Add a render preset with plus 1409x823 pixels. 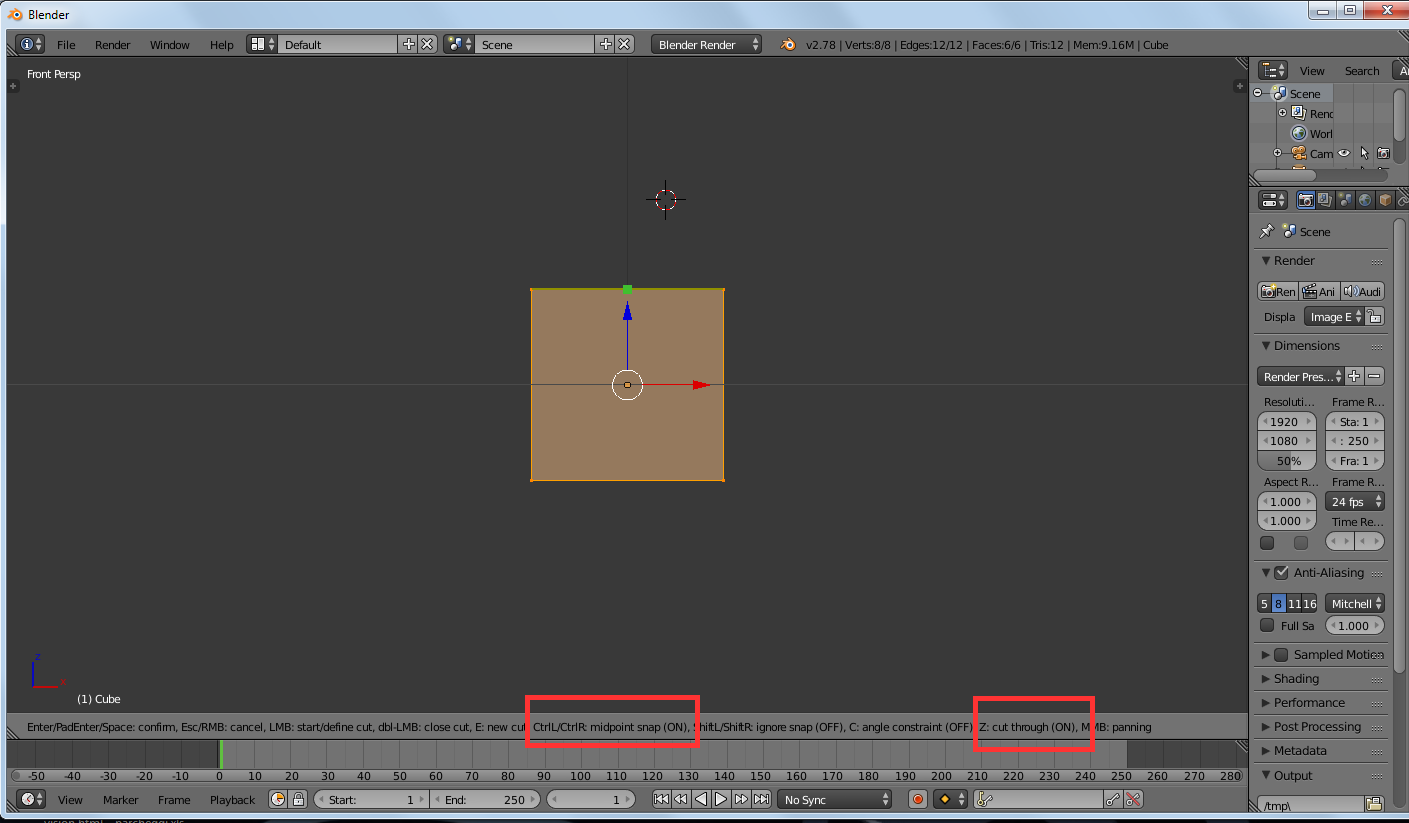coord(1354,376)
